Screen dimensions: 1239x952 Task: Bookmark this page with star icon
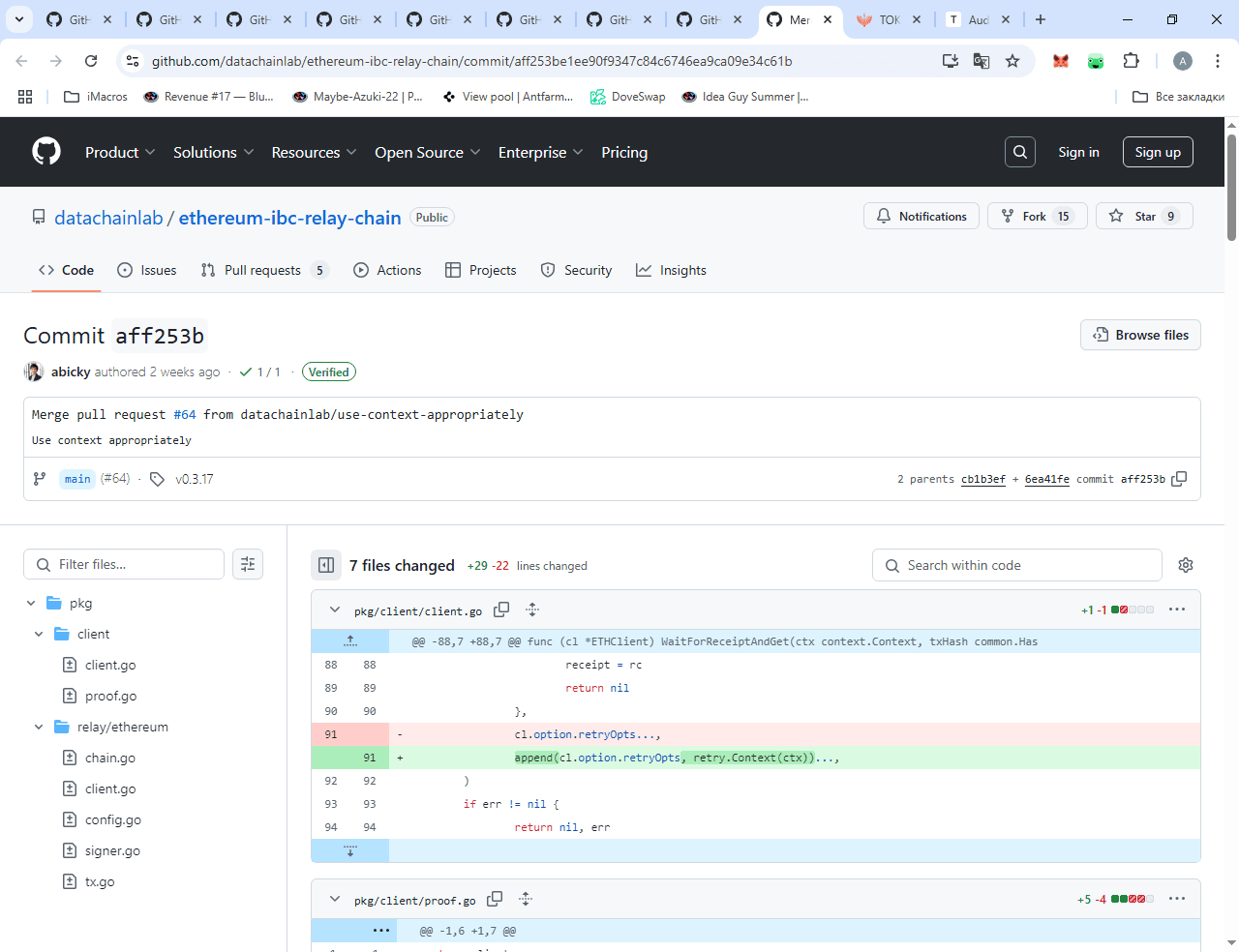coord(1012,61)
